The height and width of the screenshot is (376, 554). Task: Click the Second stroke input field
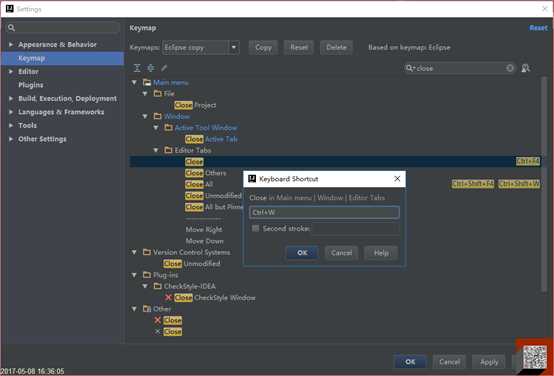pyautogui.click(x=356, y=228)
